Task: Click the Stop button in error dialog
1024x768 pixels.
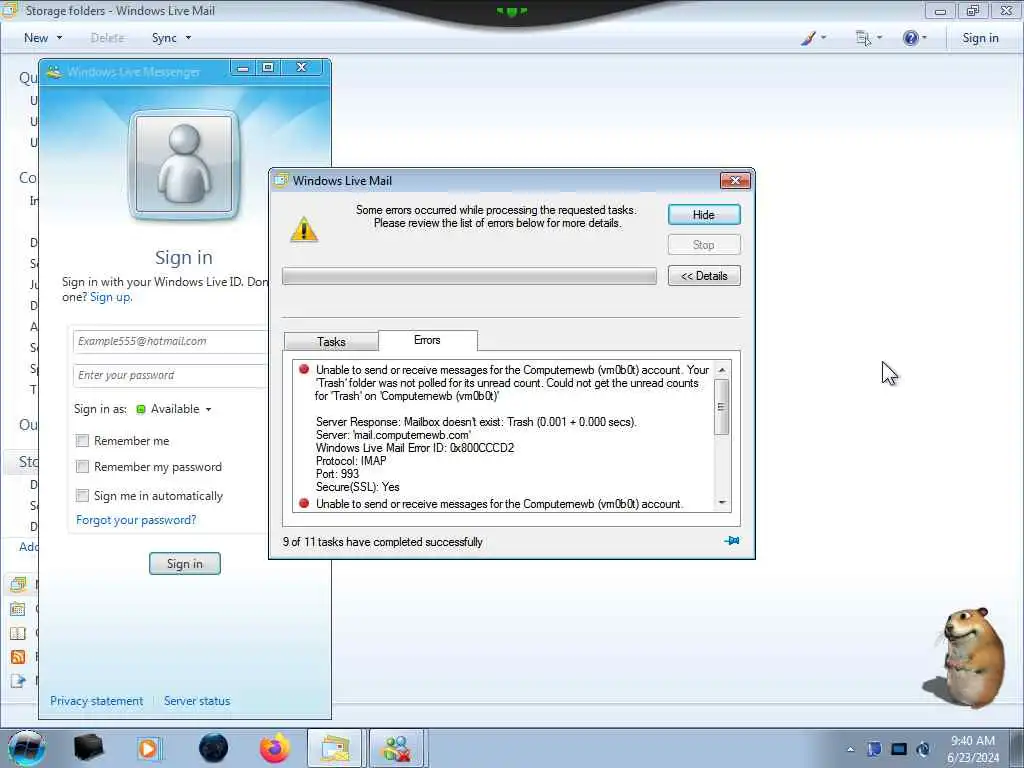Action: click(704, 245)
